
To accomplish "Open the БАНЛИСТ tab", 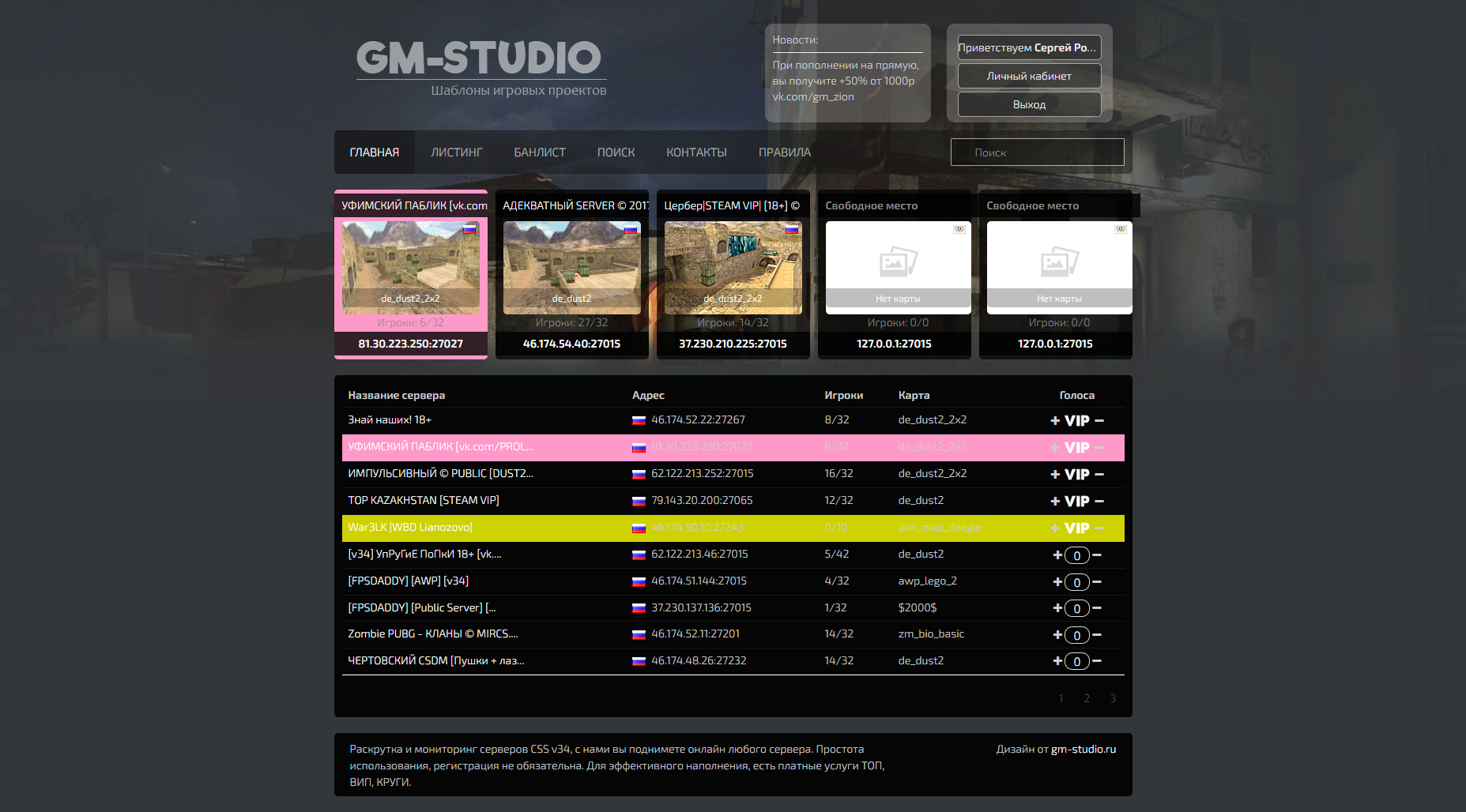I will [541, 152].
